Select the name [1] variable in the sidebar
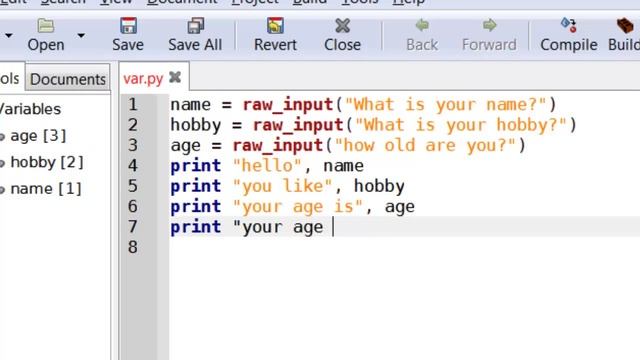This screenshot has height=360, width=640. [x=46, y=189]
